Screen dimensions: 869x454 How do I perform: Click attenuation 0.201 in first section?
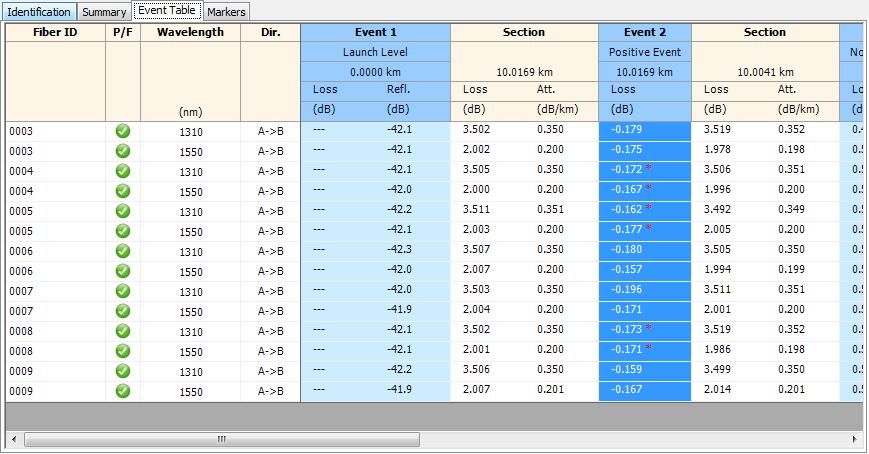coord(550,389)
